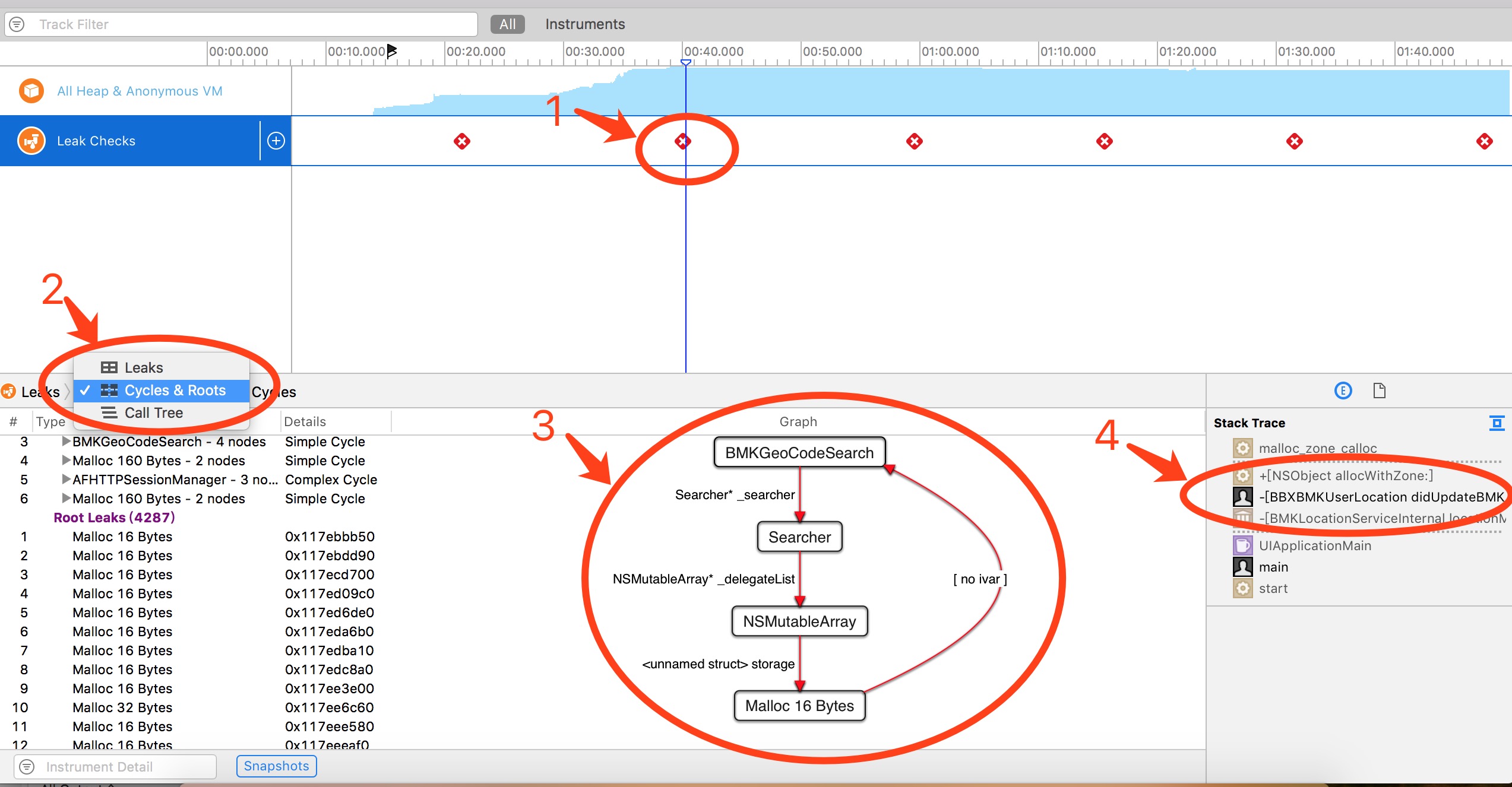Select the Leak Checks track label
The image size is (1512, 787).
tap(96, 141)
